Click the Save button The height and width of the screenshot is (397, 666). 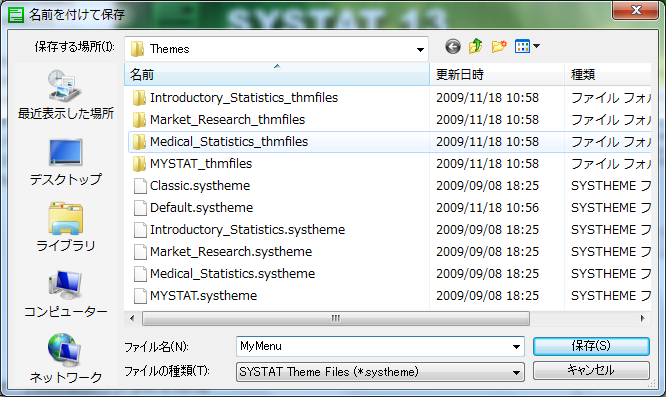point(591,346)
